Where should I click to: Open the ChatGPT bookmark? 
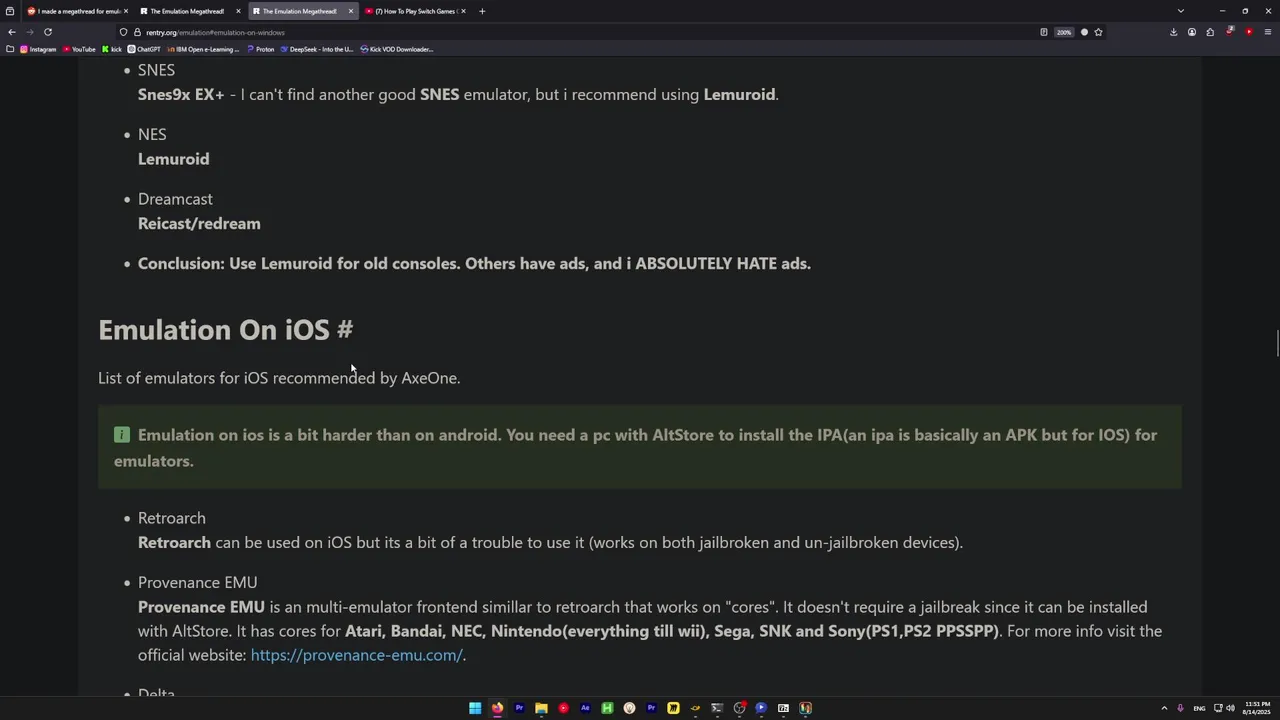144,49
